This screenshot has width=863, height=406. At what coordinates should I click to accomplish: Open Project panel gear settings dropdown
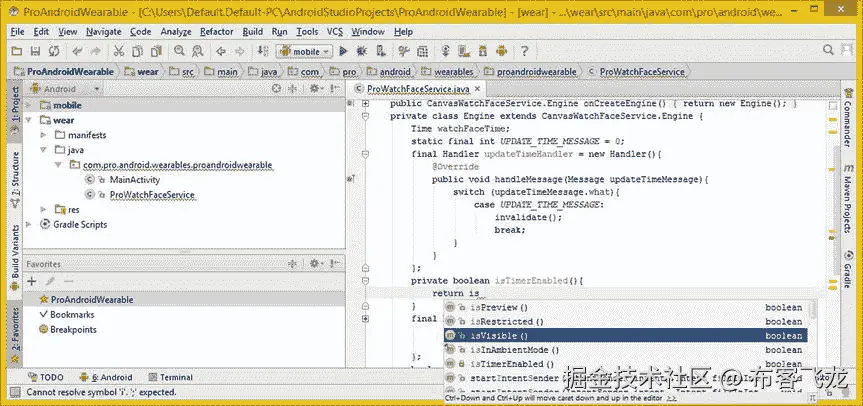coord(316,89)
